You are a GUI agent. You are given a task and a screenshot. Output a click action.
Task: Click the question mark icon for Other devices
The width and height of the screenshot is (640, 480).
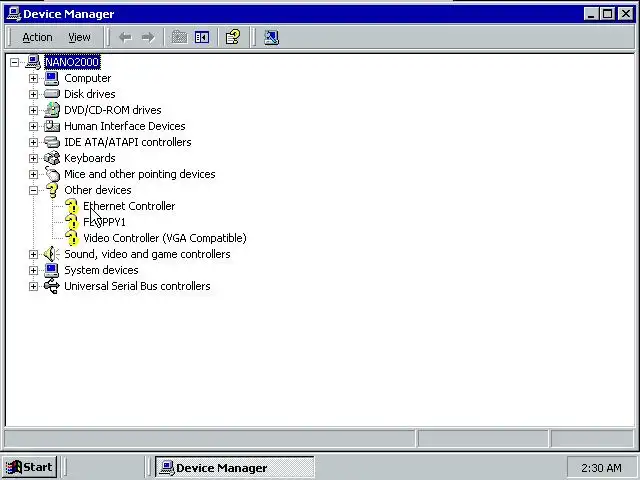pyautogui.click(x=52, y=190)
